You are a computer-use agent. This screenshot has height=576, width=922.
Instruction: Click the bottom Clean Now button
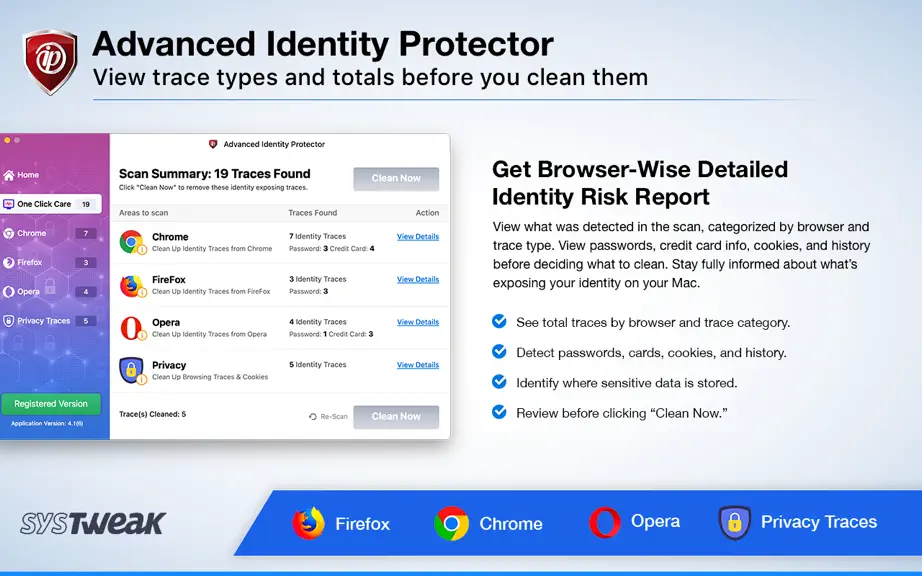tap(396, 417)
